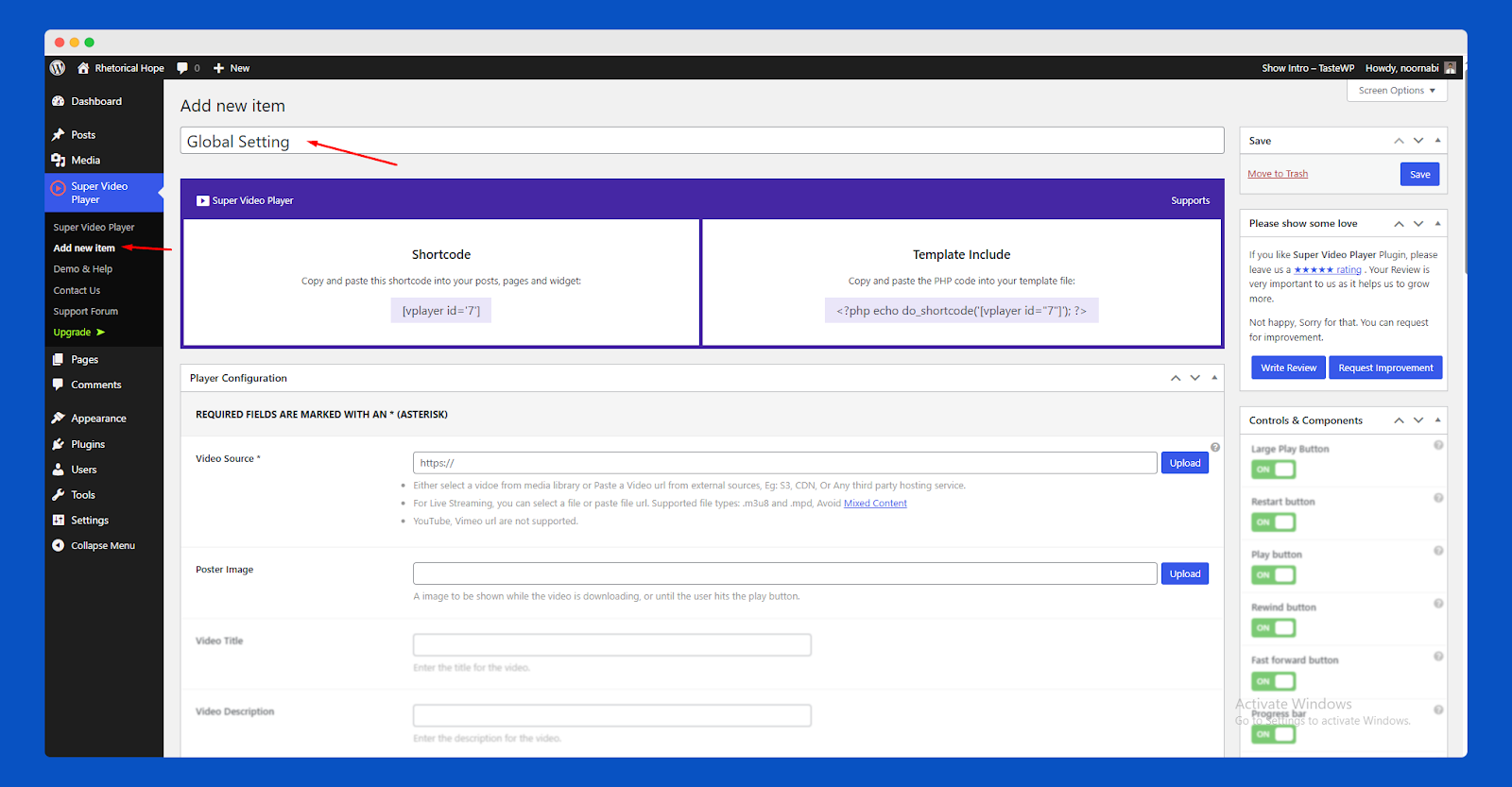Click the Write Review button
Viewport: 1512px width, 787px height.
click(1288, 368)
